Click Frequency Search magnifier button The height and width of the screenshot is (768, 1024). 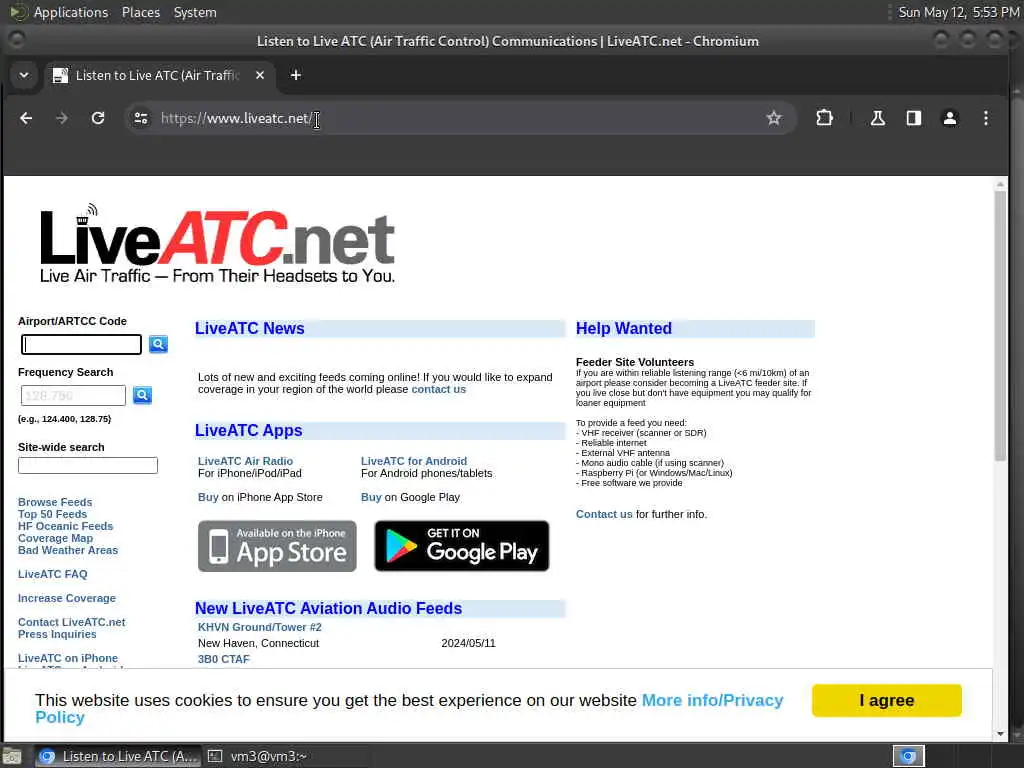142,395
